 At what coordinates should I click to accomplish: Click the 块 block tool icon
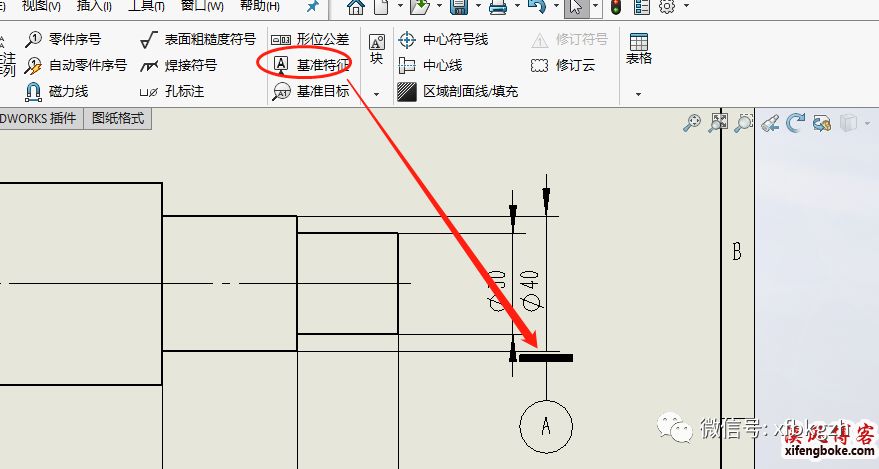tap(377, 49)
